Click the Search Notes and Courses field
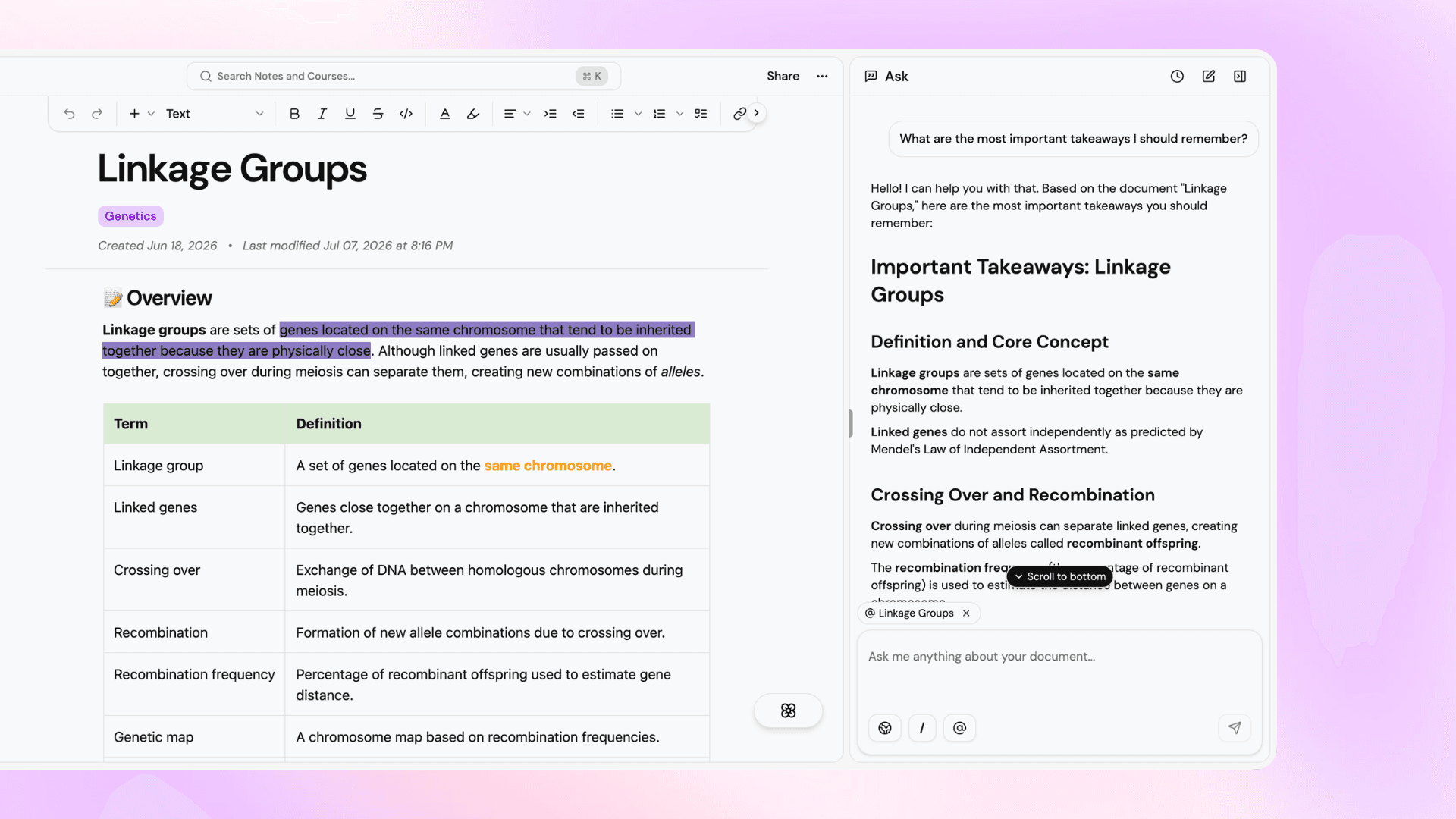The height and width of the screenshot is (819, 1456). 403,76
